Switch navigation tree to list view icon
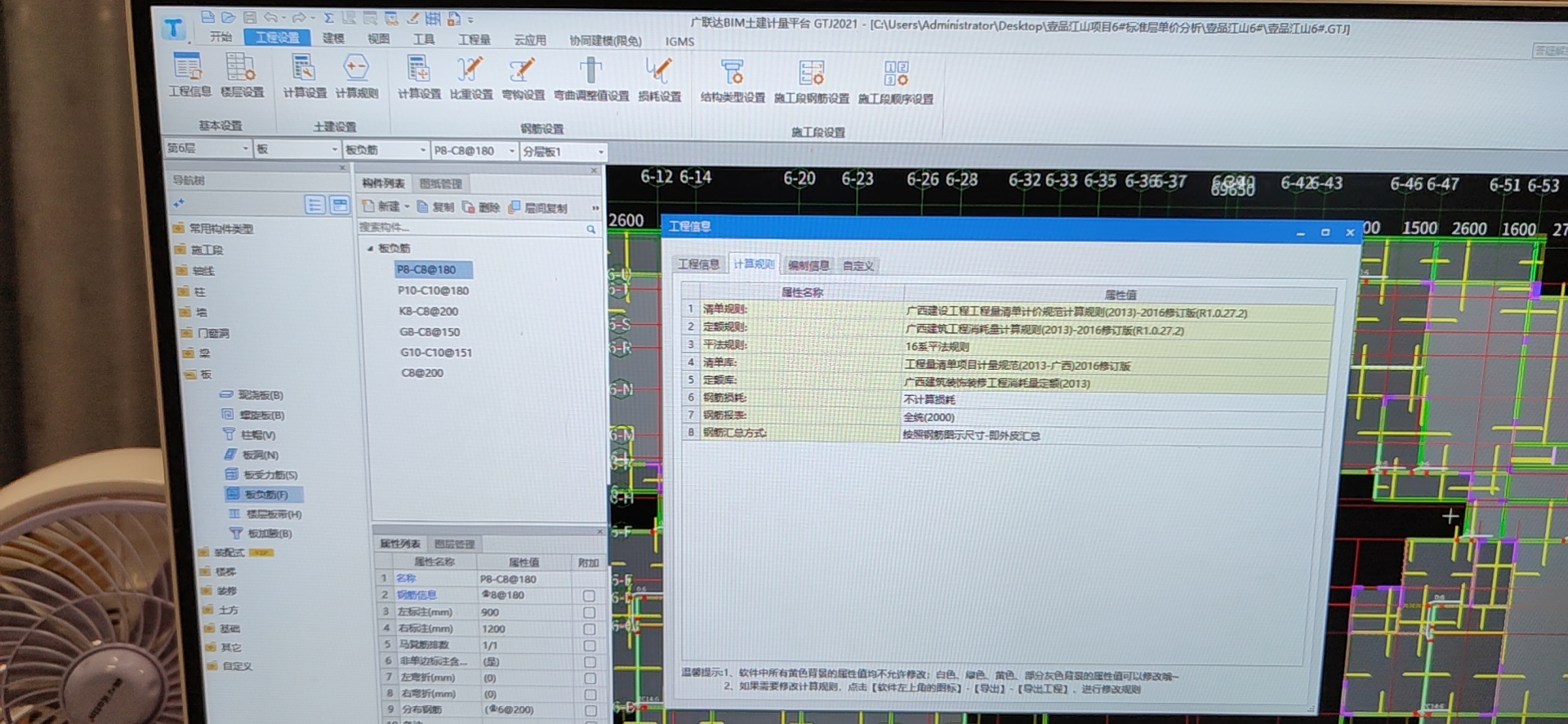Image resolution: width=1568 pixels, height=724 pixels. 314,204
